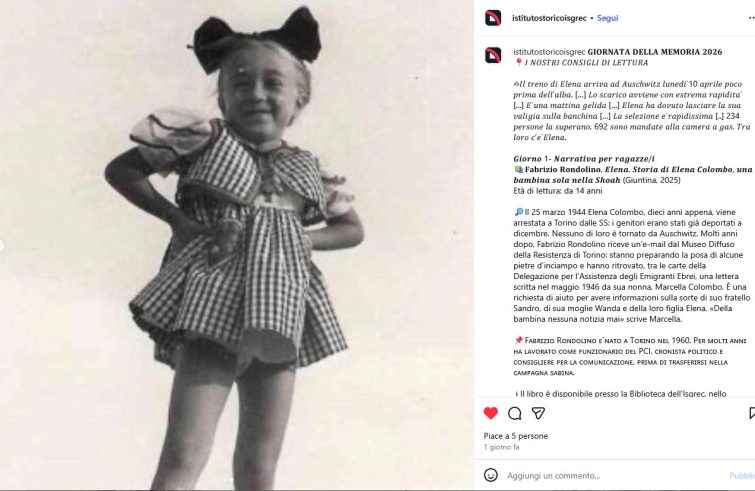Open the caption's istitutostoricoisgrec avatar
Viewport: 755px width, 491px height.
click(493, 55)
